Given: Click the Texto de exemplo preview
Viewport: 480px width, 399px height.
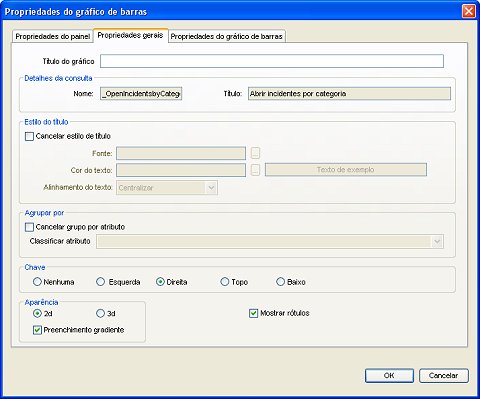Looking at the screenshot, I should click(346, 170).
